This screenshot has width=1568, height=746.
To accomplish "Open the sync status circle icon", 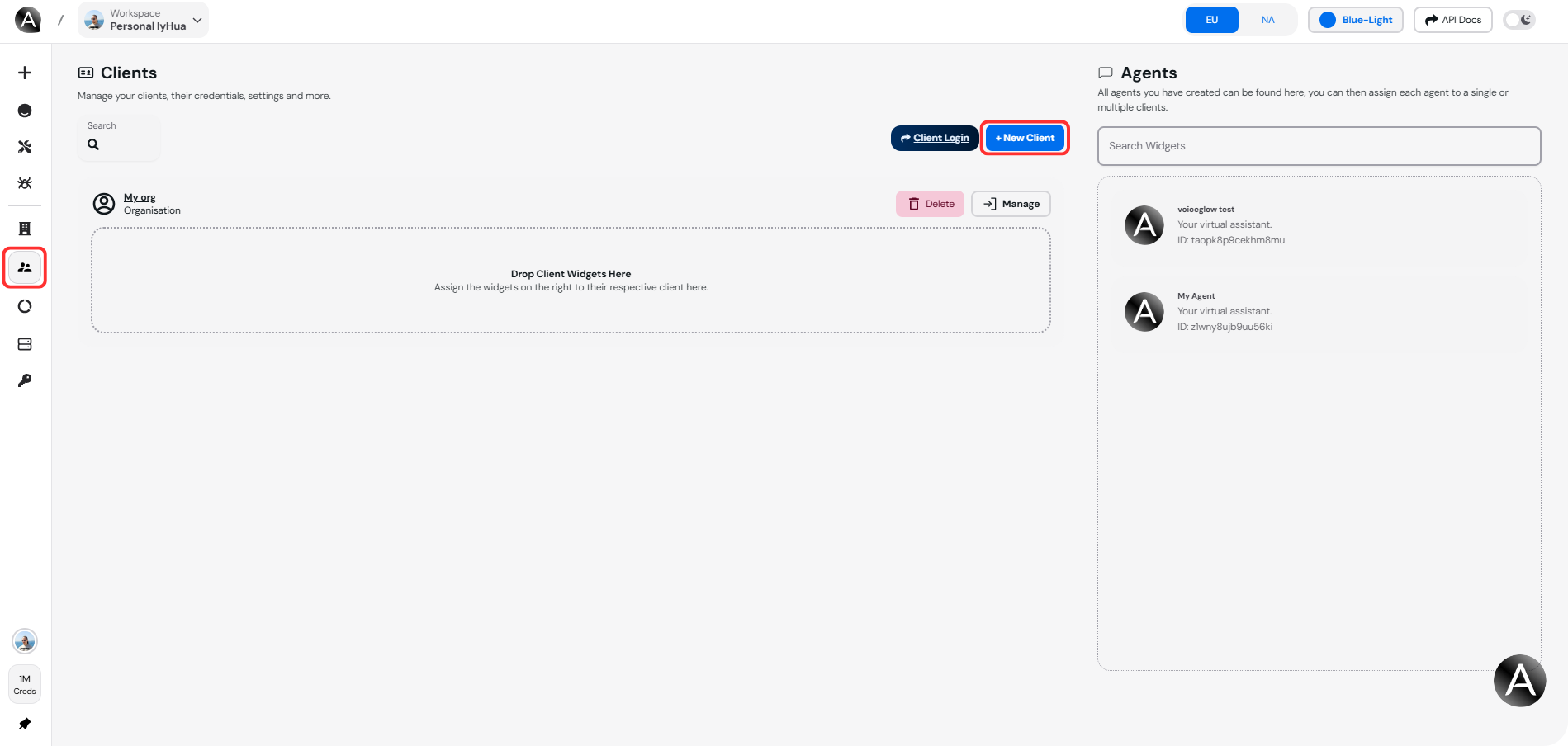I will (25, 306).
